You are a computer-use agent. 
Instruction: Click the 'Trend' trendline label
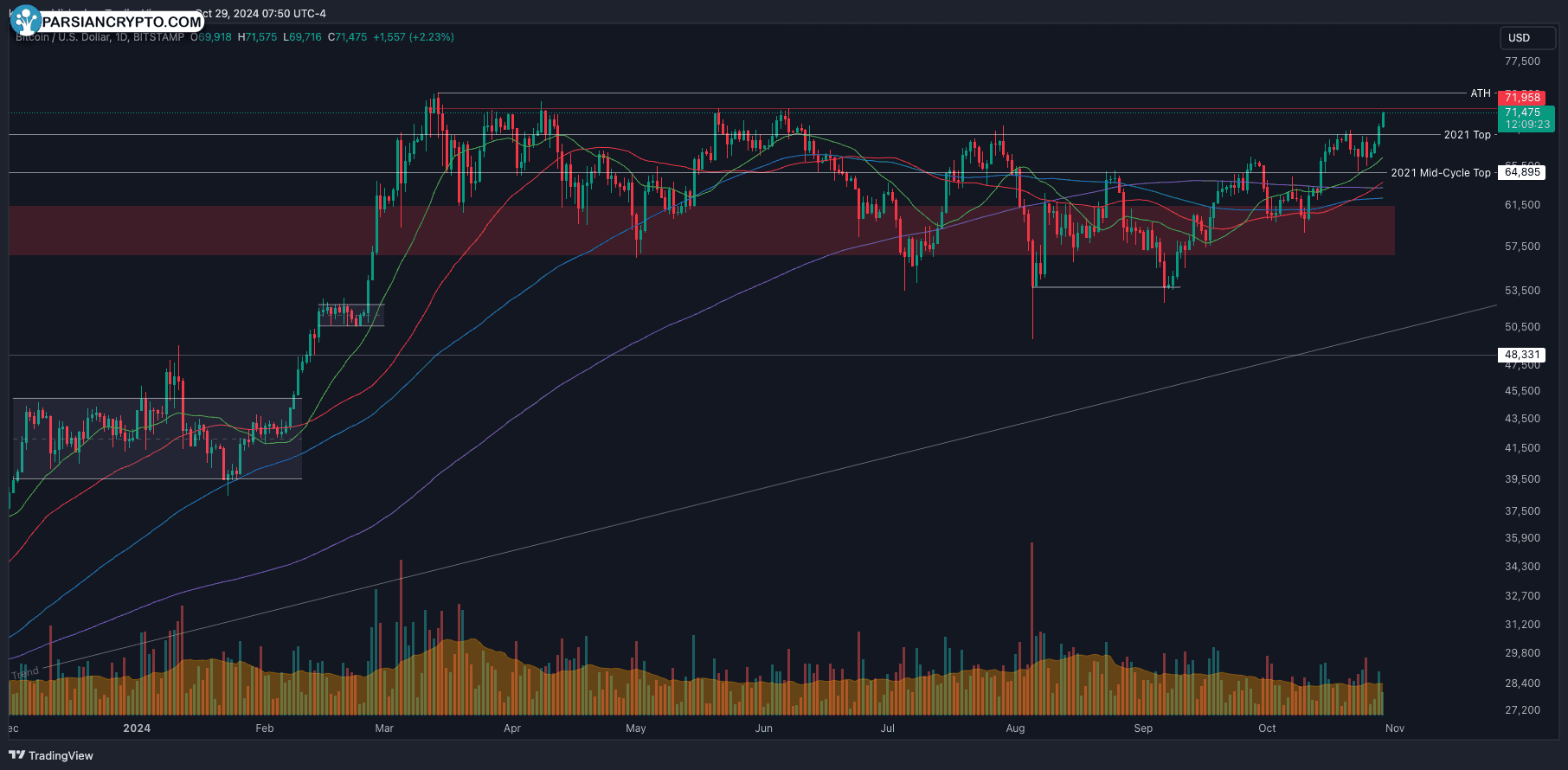25,673
